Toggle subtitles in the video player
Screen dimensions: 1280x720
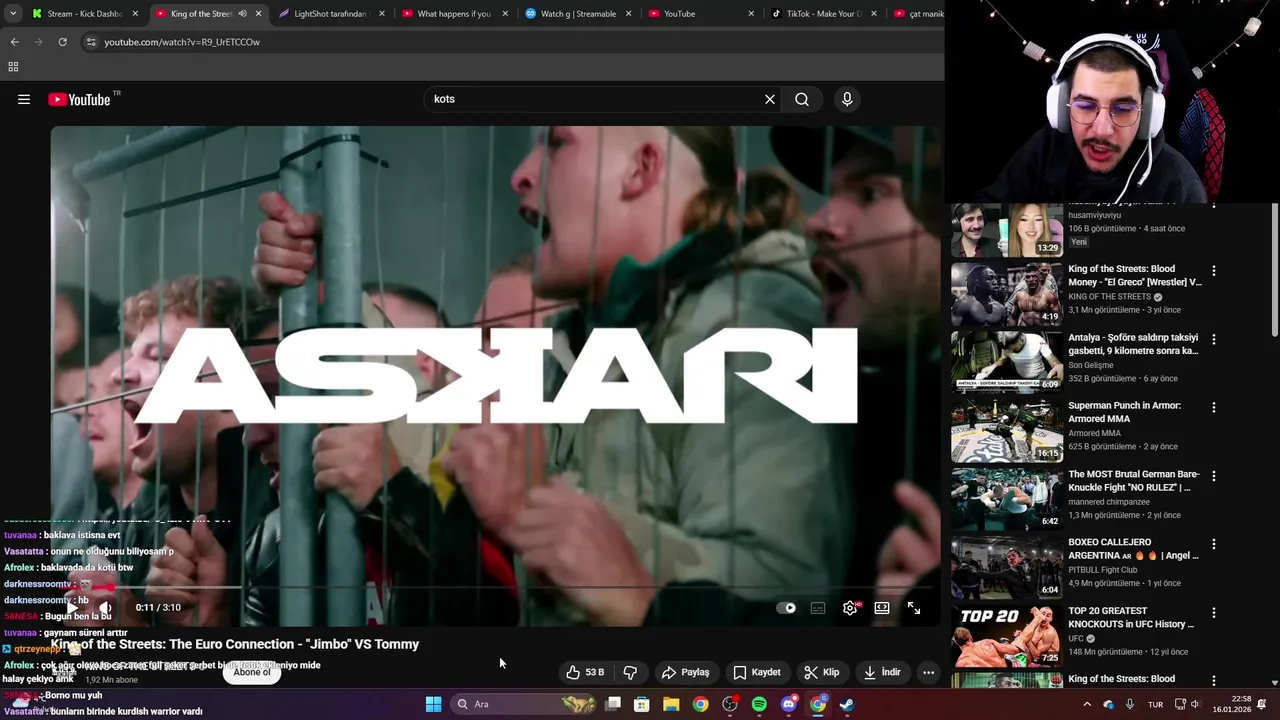coord(818,608)
